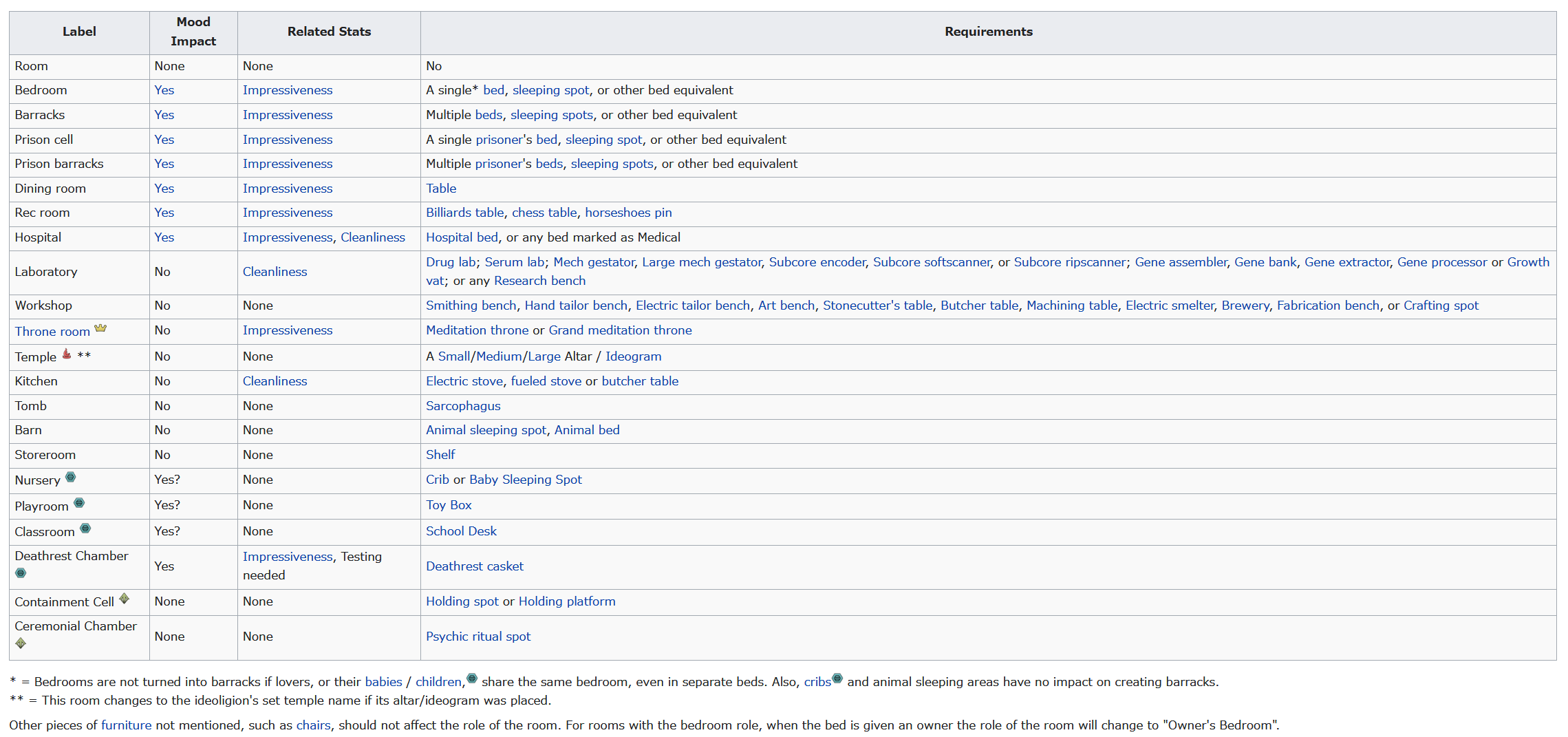
Task: Click the Anomaly icon beside Containment Cell
Action: point(124,599)
